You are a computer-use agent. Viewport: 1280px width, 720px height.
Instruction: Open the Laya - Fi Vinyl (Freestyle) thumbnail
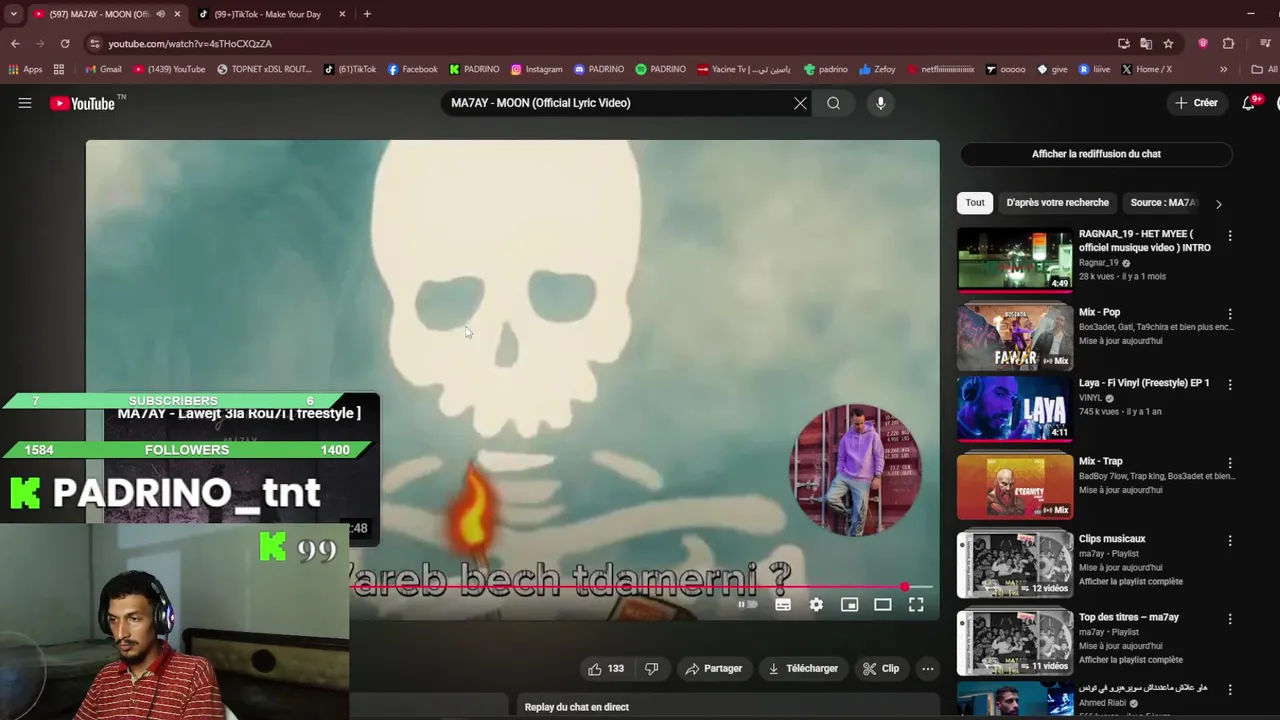tap(1014, 409)
